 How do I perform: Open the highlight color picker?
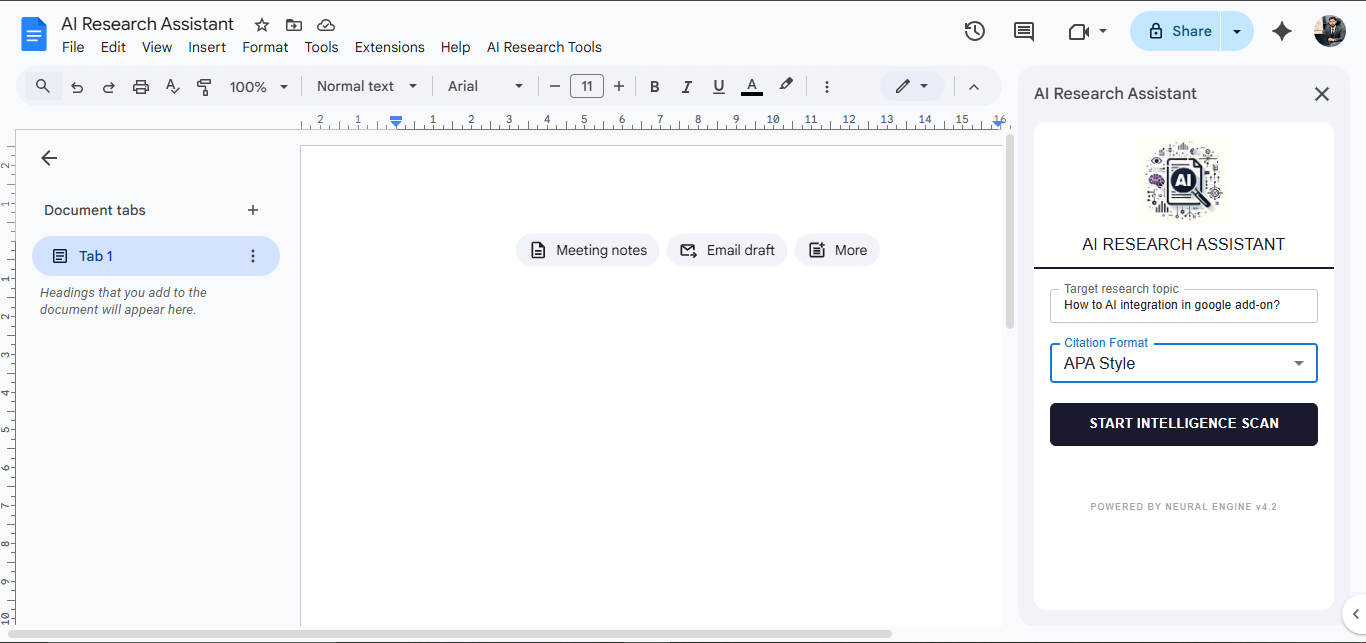pos(786,86)
